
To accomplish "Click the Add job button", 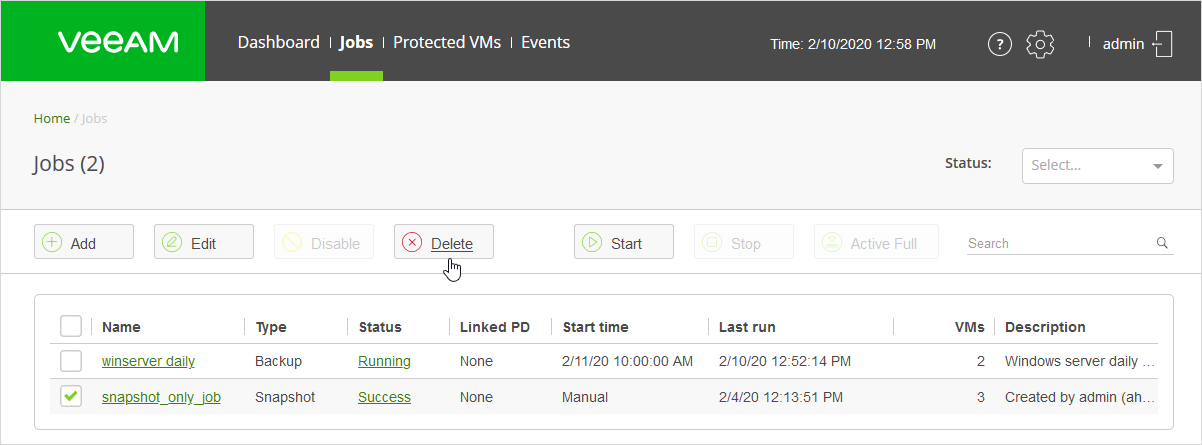I will point(83,243).
